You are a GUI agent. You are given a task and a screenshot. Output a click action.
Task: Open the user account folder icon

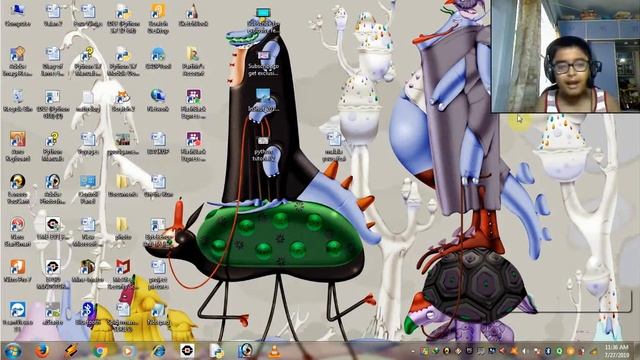(193, 61)
